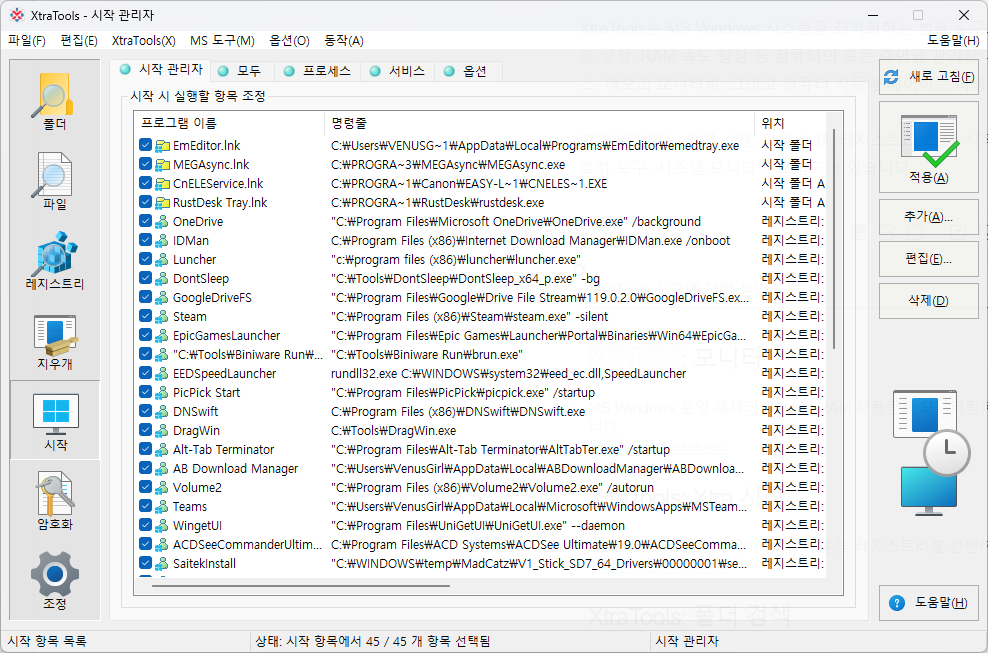
Task: Click the startup monitor clock illustration
Action: [x=931, y=451]
